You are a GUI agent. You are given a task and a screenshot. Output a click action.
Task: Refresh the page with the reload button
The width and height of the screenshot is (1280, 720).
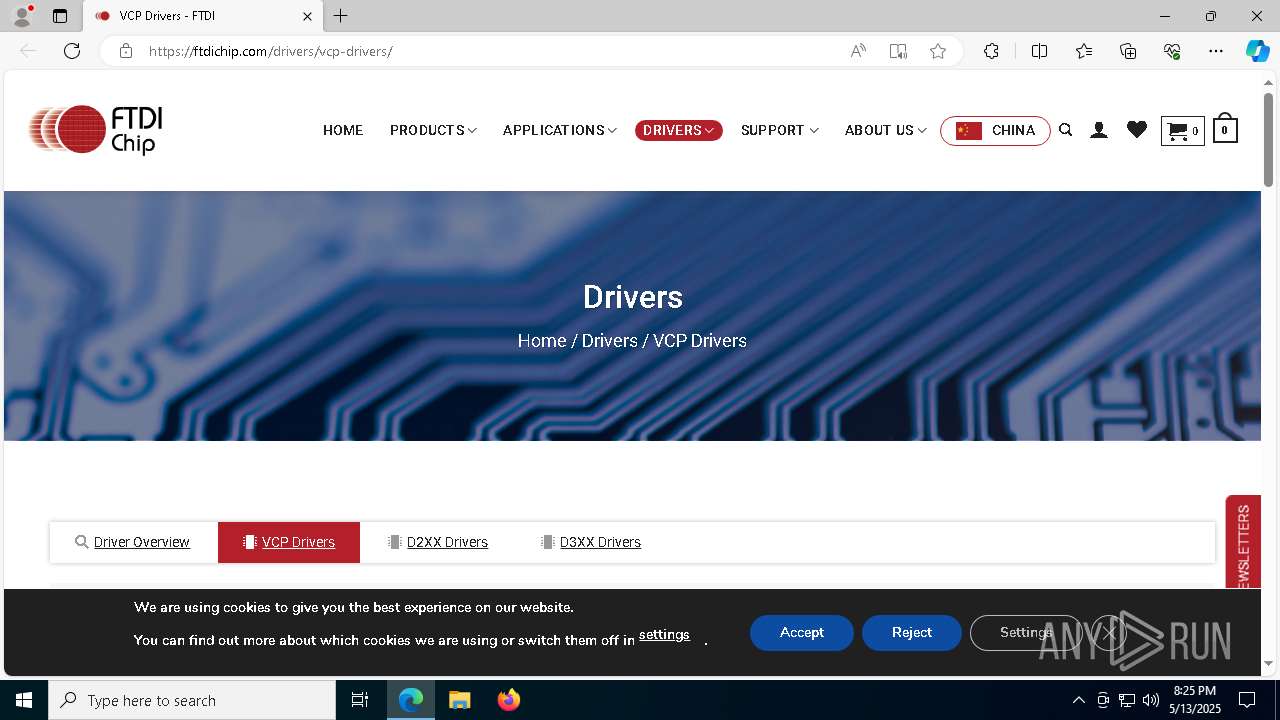point(72,51)
